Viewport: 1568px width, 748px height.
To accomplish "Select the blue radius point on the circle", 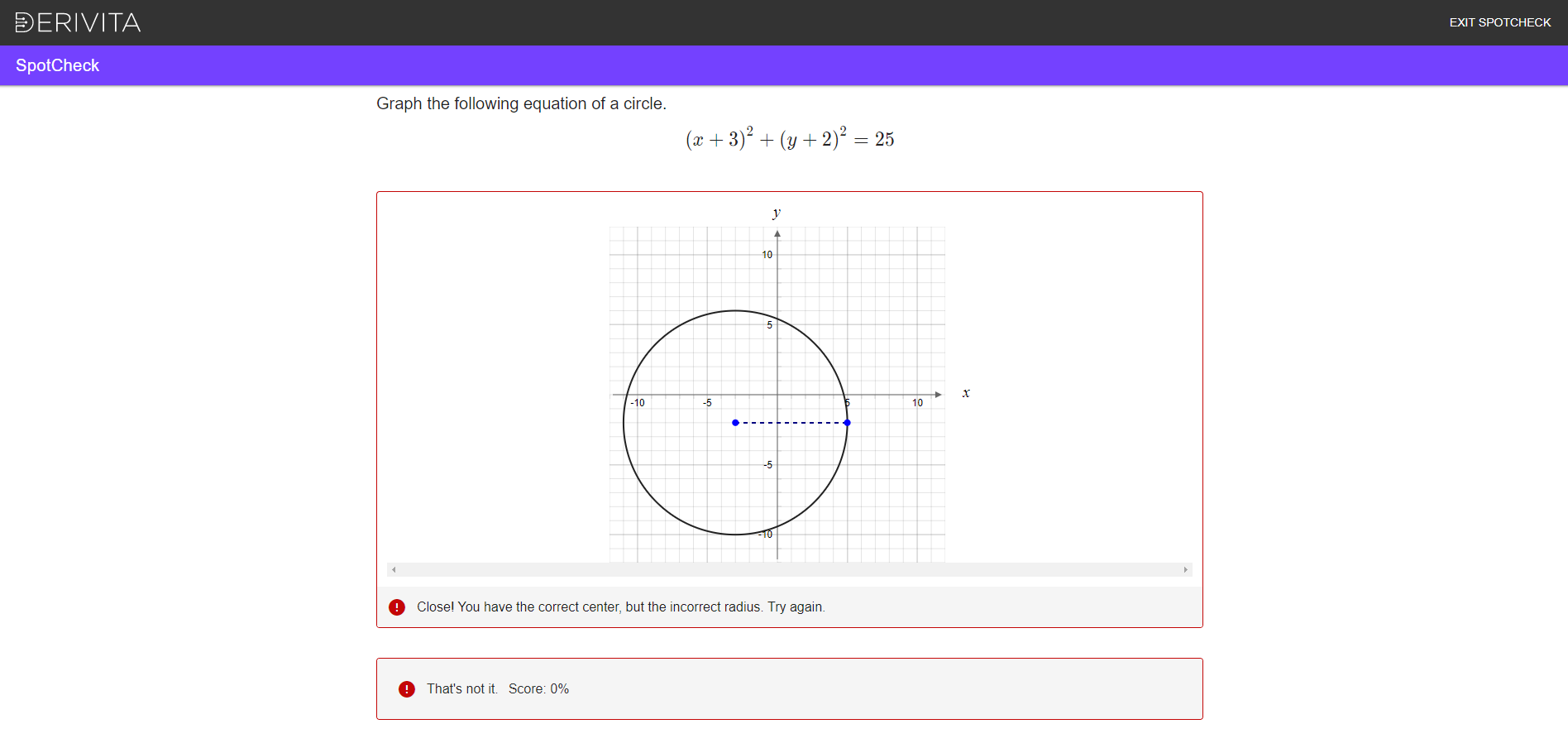I will [x=847, y=423].
